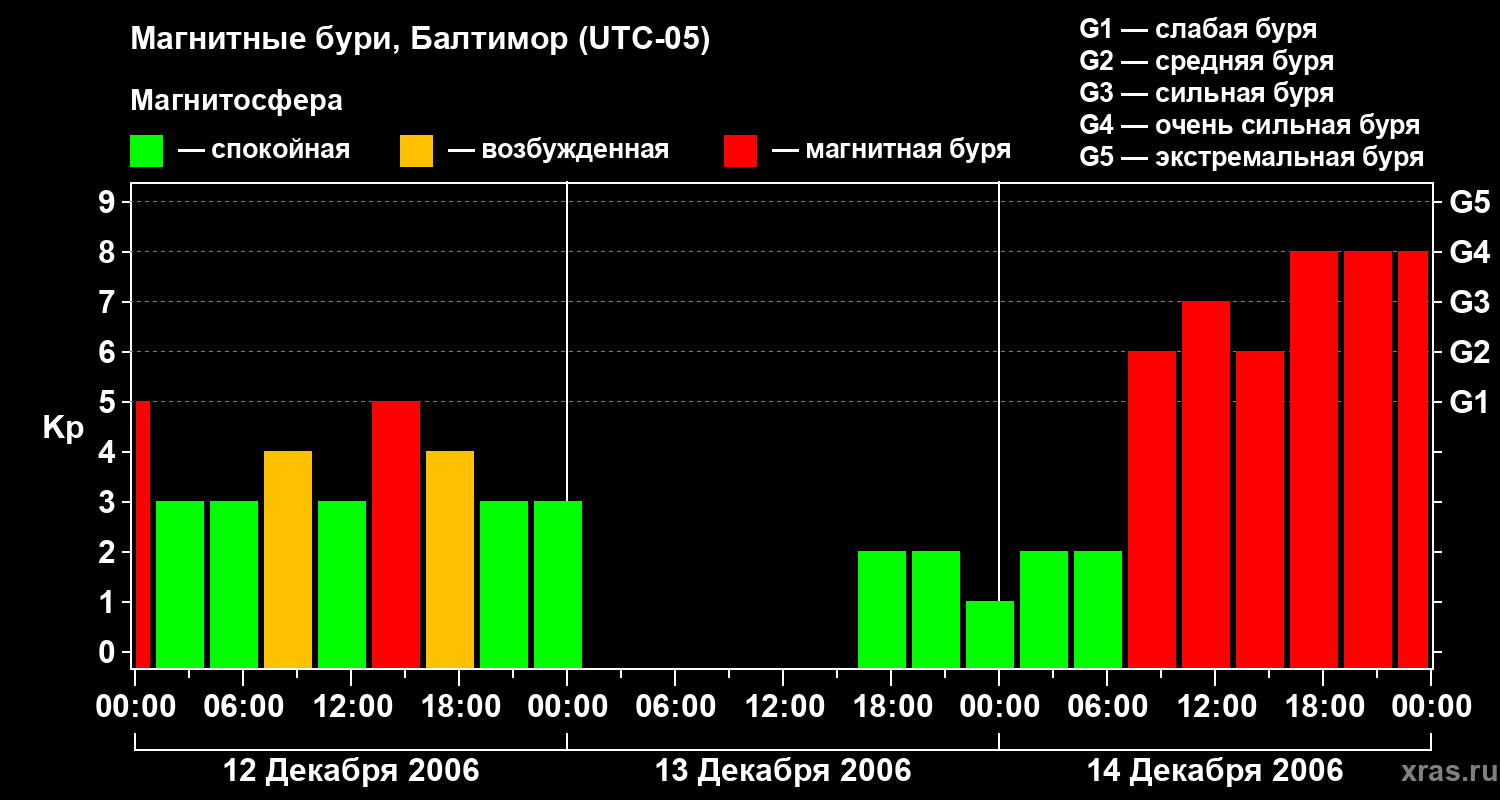Image resolution: width=1500 pixels, height=800 pixels.
Task: Click the last narrow red Kp 8 bar
Action: pos(1413,459)
